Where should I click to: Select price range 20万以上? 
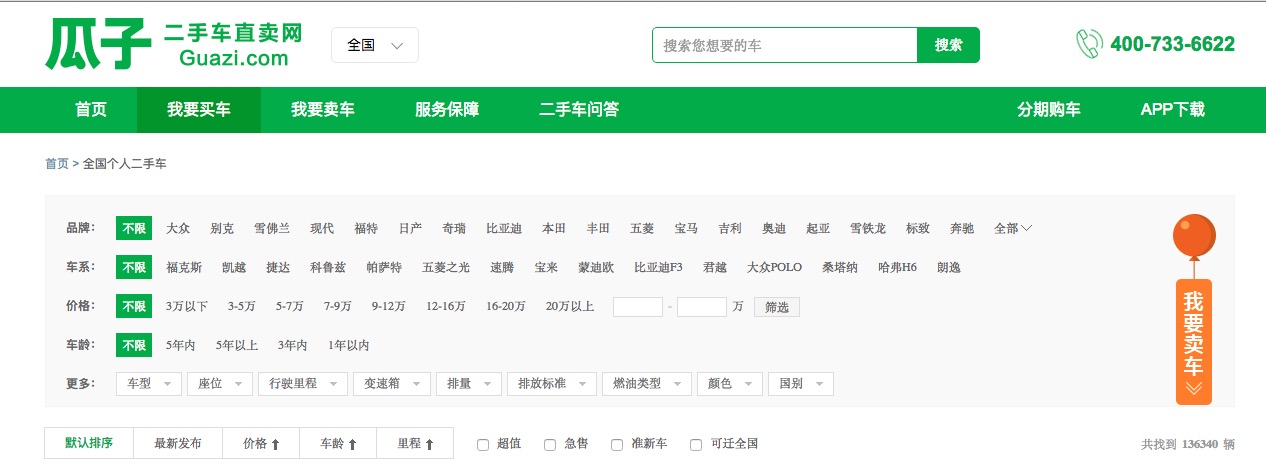570,306
